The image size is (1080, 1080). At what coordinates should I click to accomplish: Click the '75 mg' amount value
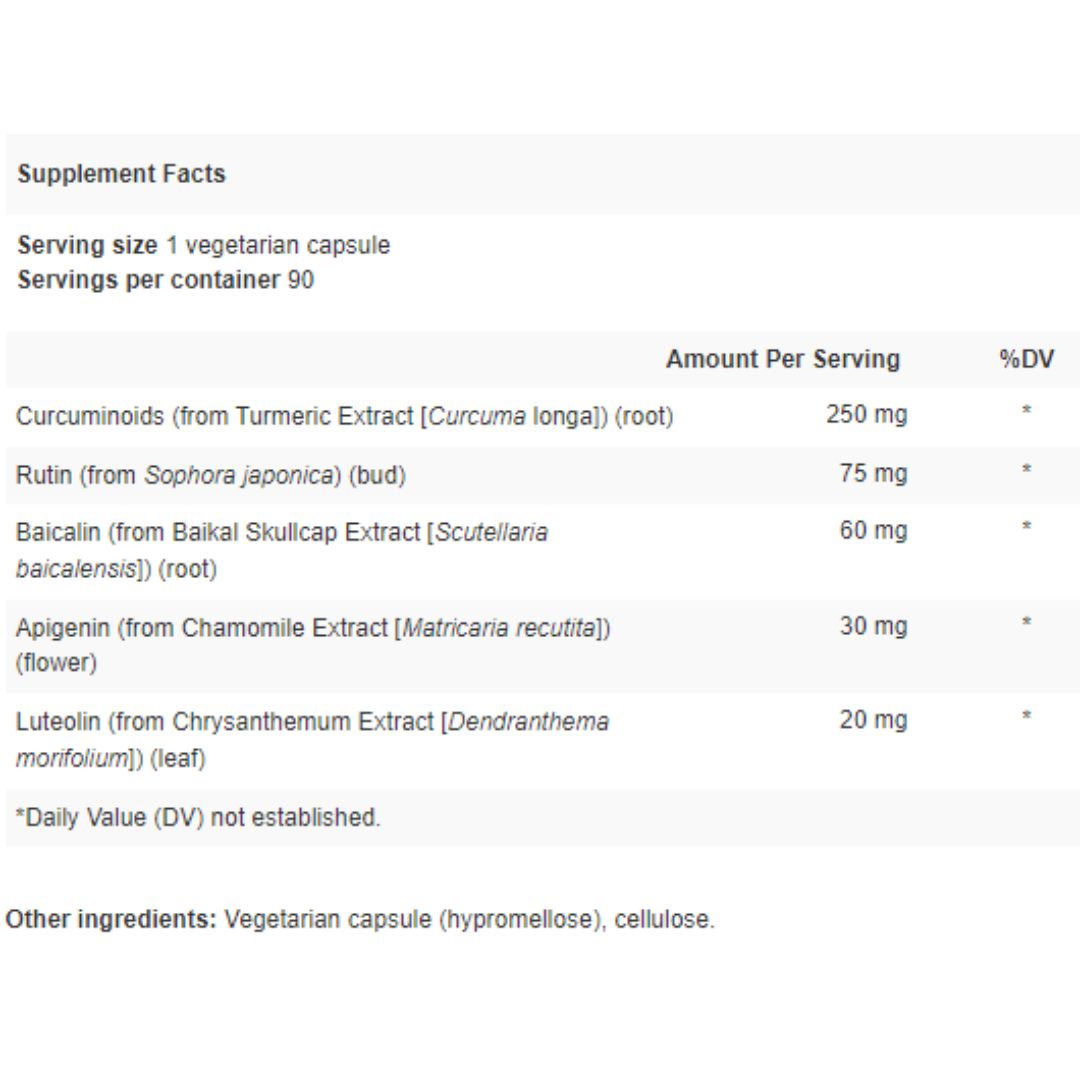click(873, 473)
